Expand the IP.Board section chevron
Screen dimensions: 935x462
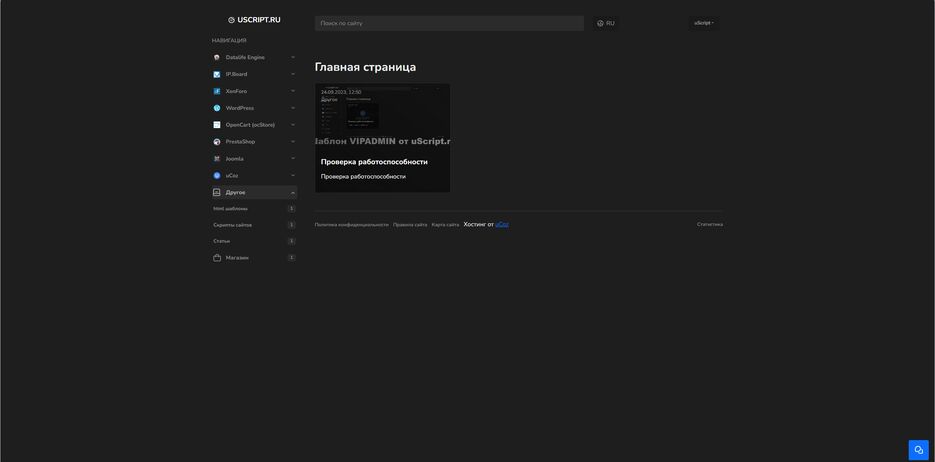(x=293, y=75)
